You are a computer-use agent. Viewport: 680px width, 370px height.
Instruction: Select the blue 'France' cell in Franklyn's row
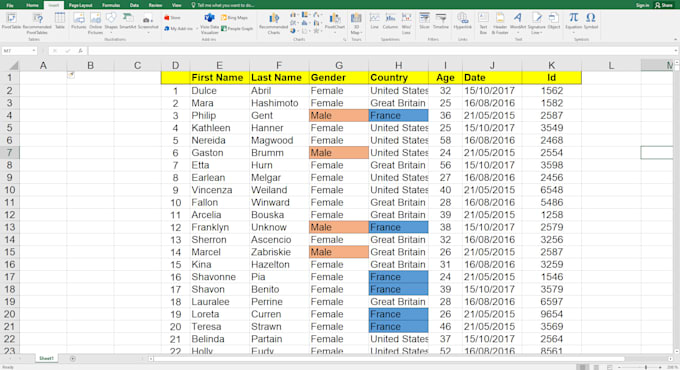pos(399,227)
